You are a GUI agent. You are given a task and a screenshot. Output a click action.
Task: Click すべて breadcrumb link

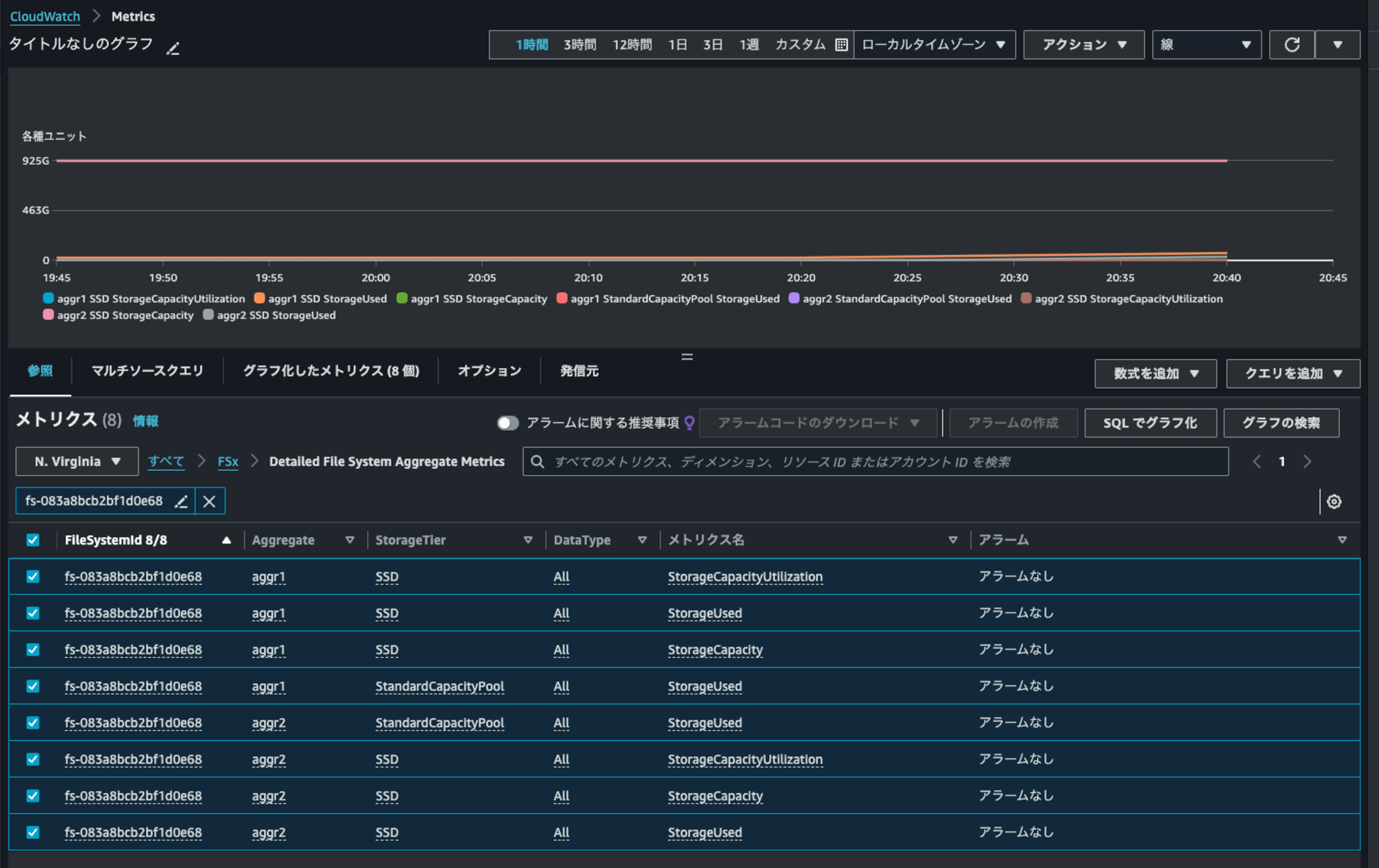click(166, 461)
